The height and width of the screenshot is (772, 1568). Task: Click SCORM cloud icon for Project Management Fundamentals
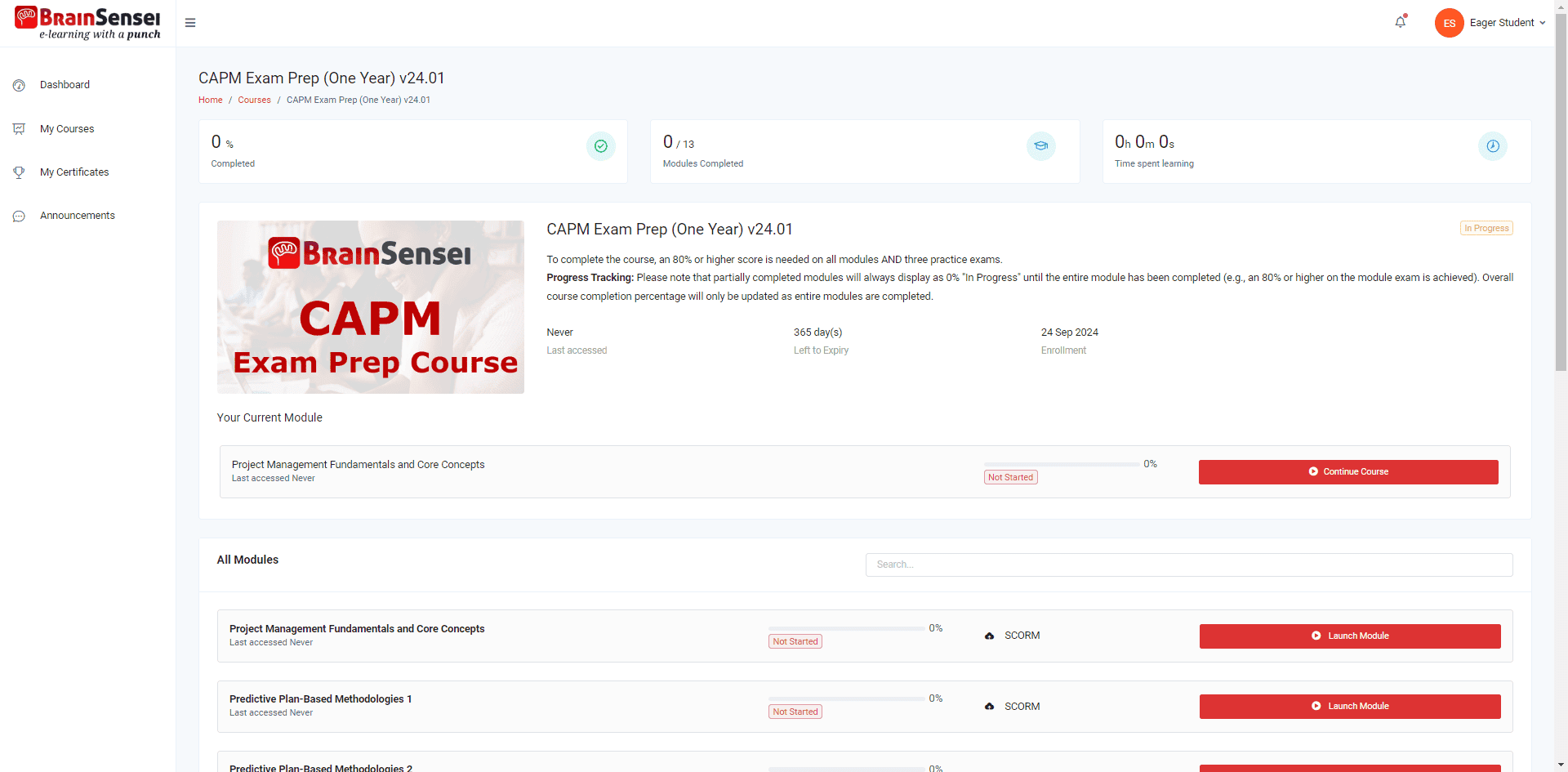click(989, 636)
